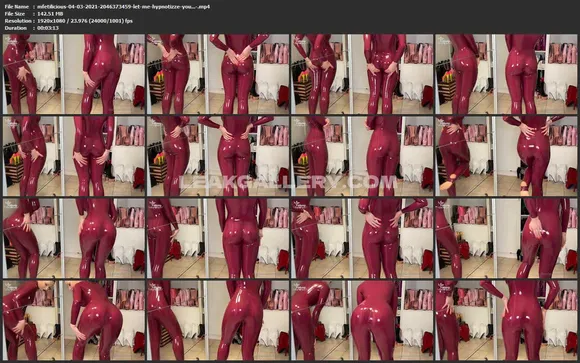Select first thumbnail in the first row

74,74
